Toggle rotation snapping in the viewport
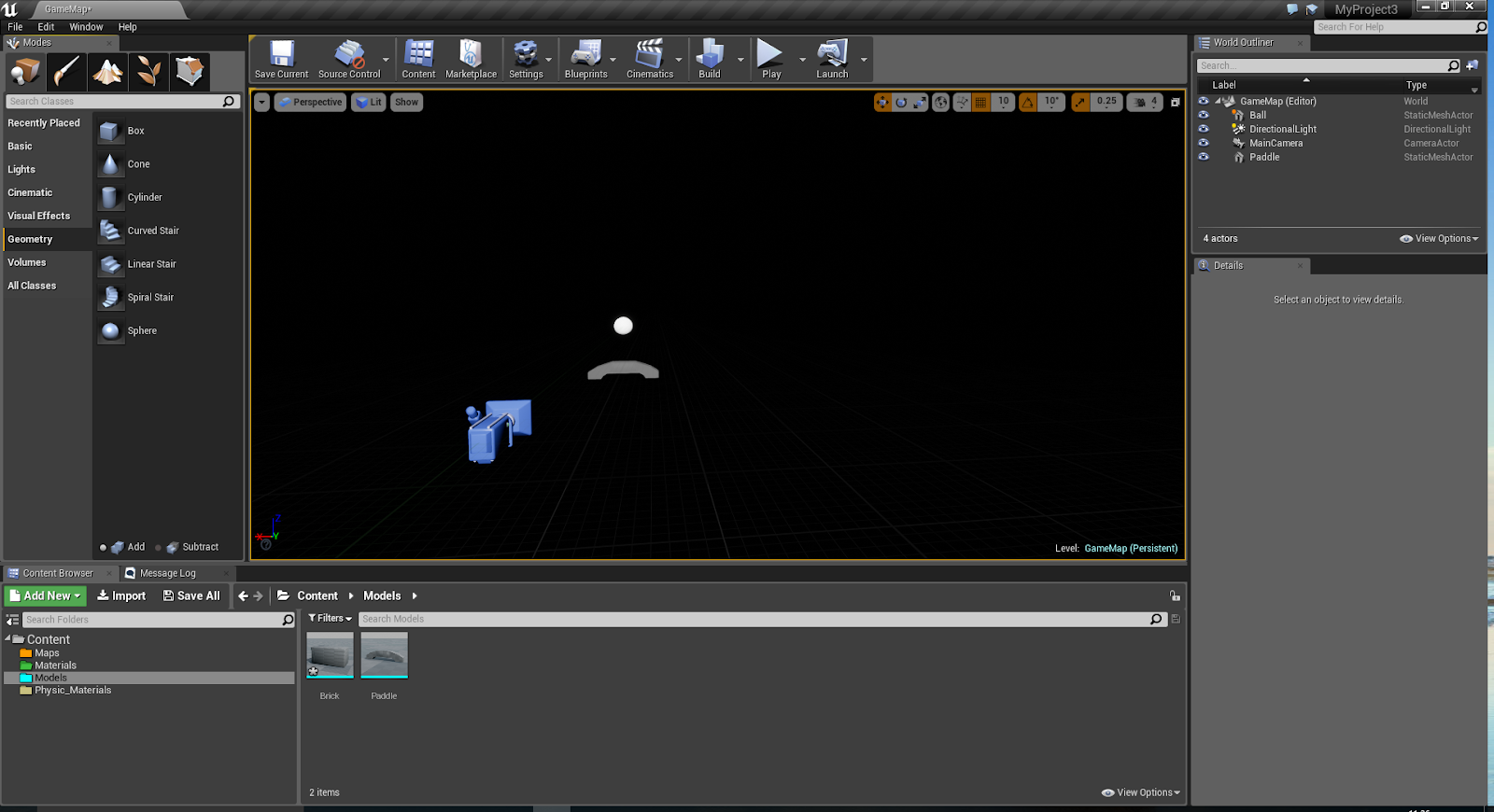Image resolution: width=1494 pixels, height=812 pixels. click(x=1028, y=103)
